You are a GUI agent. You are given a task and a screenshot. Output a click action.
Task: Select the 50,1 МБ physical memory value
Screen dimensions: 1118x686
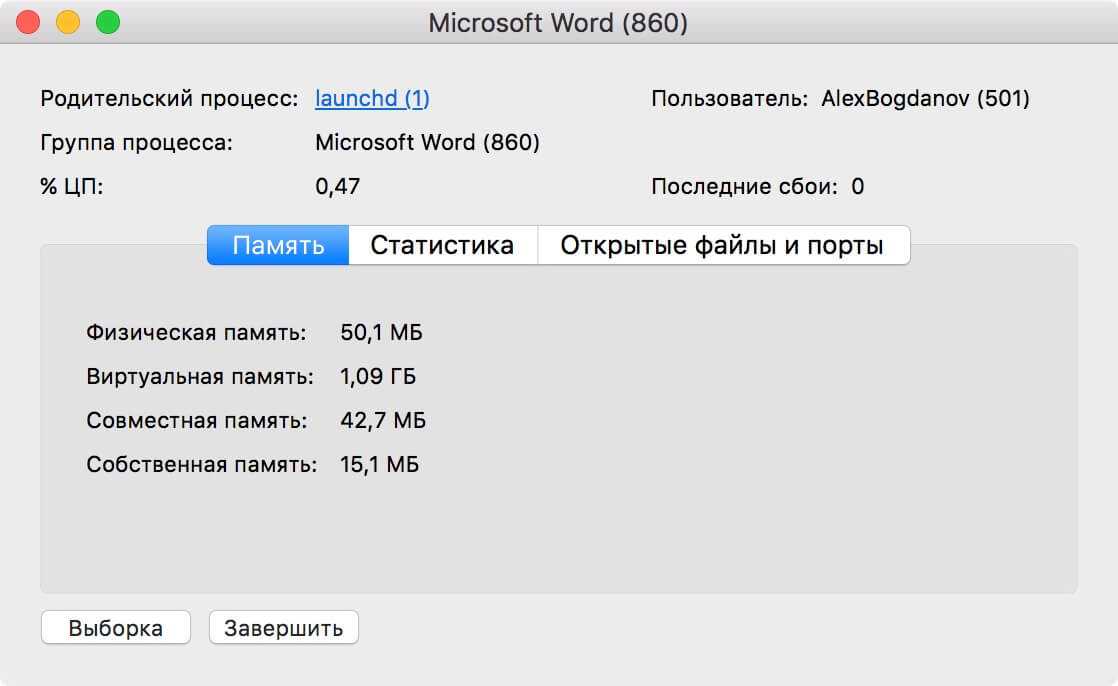point(381,332)
